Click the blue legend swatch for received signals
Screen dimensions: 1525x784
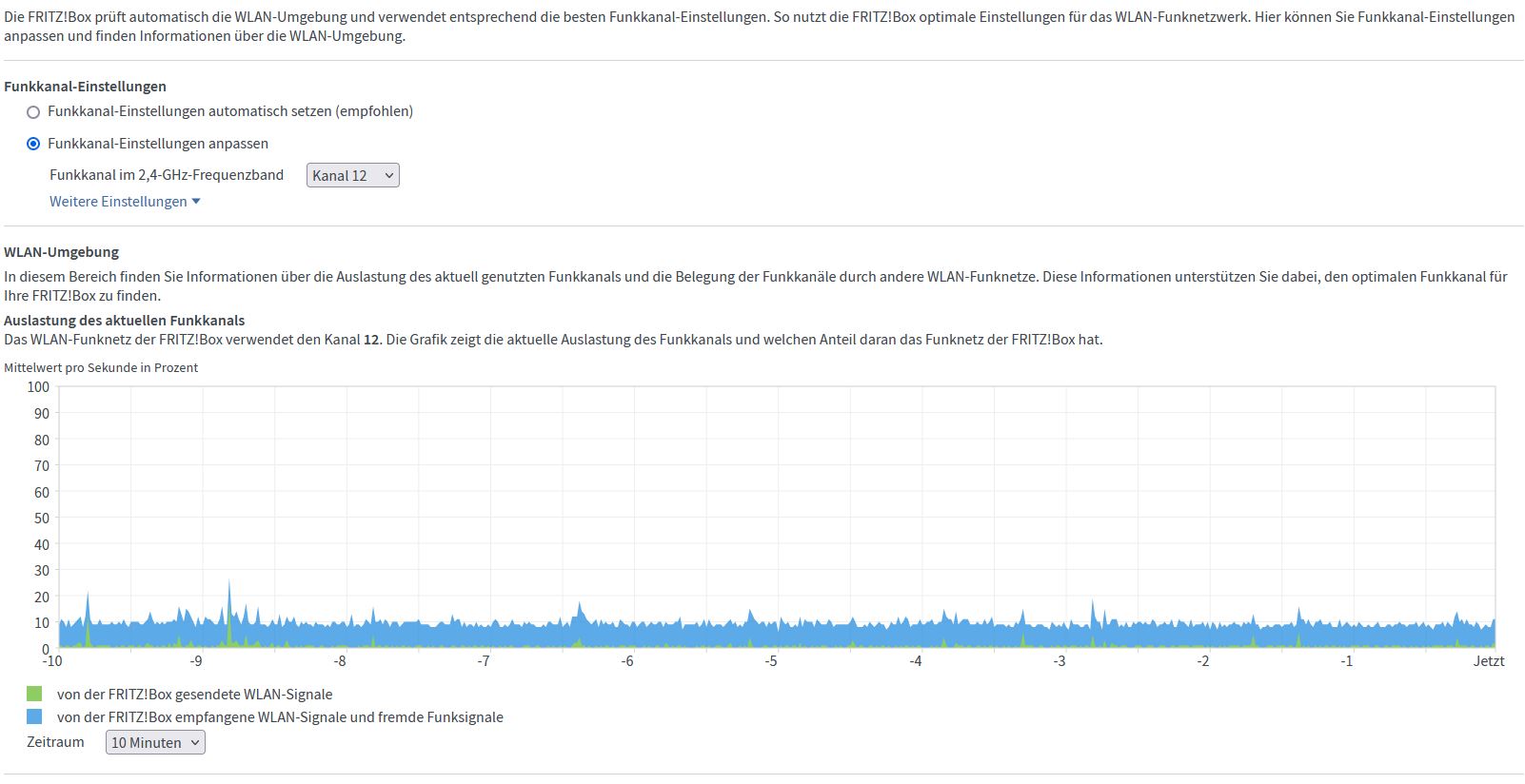click(34, 716)
